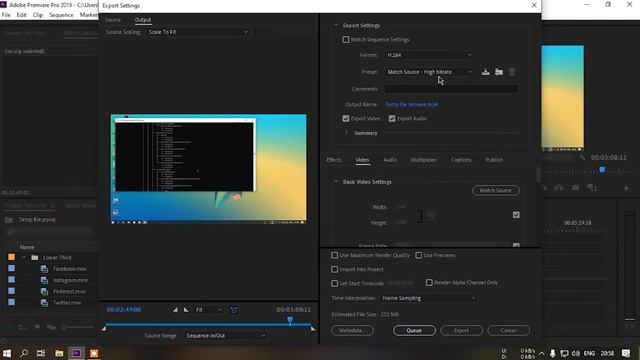The height and width of the screenshot is (360, 640).
Task: Open the orange app on the taskbar
Action: 94,353
